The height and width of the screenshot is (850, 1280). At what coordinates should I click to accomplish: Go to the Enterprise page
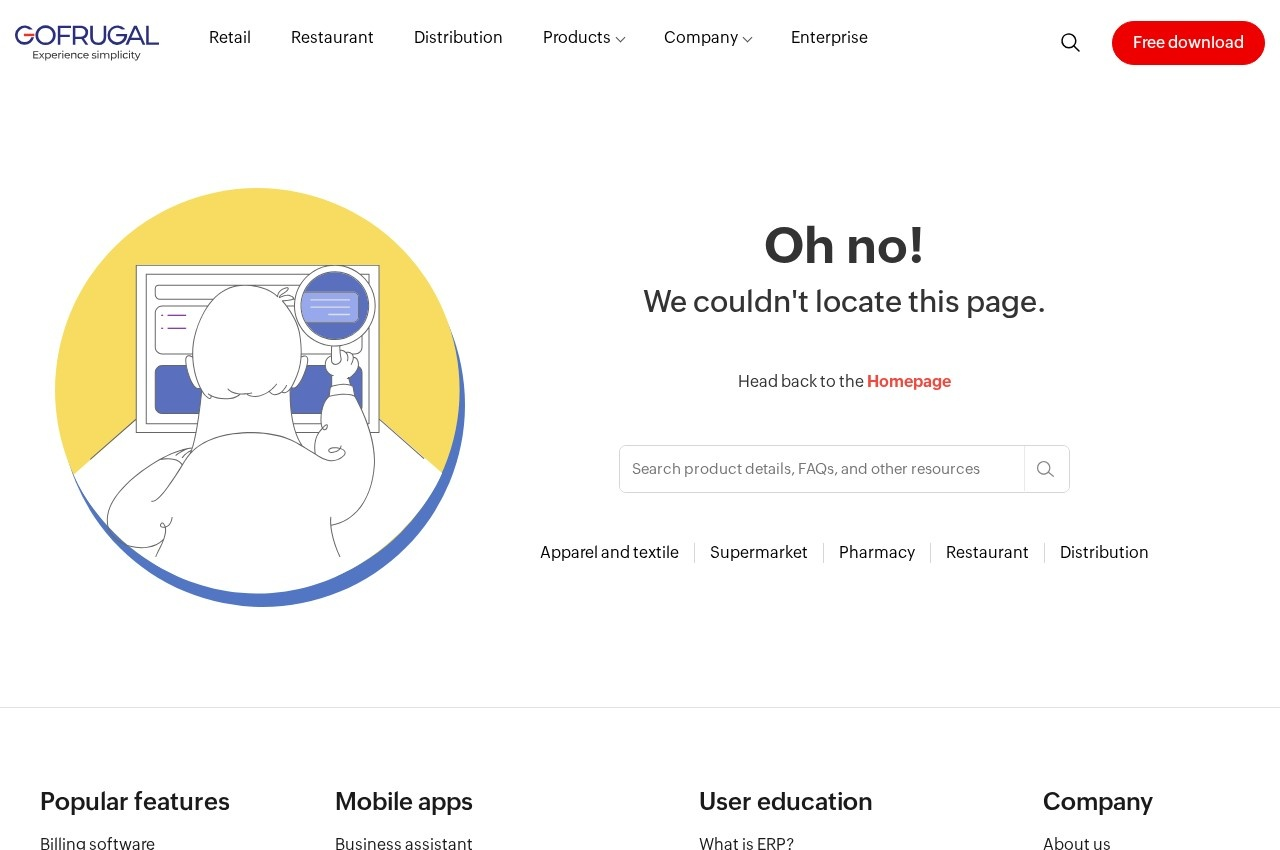[829, 38]
